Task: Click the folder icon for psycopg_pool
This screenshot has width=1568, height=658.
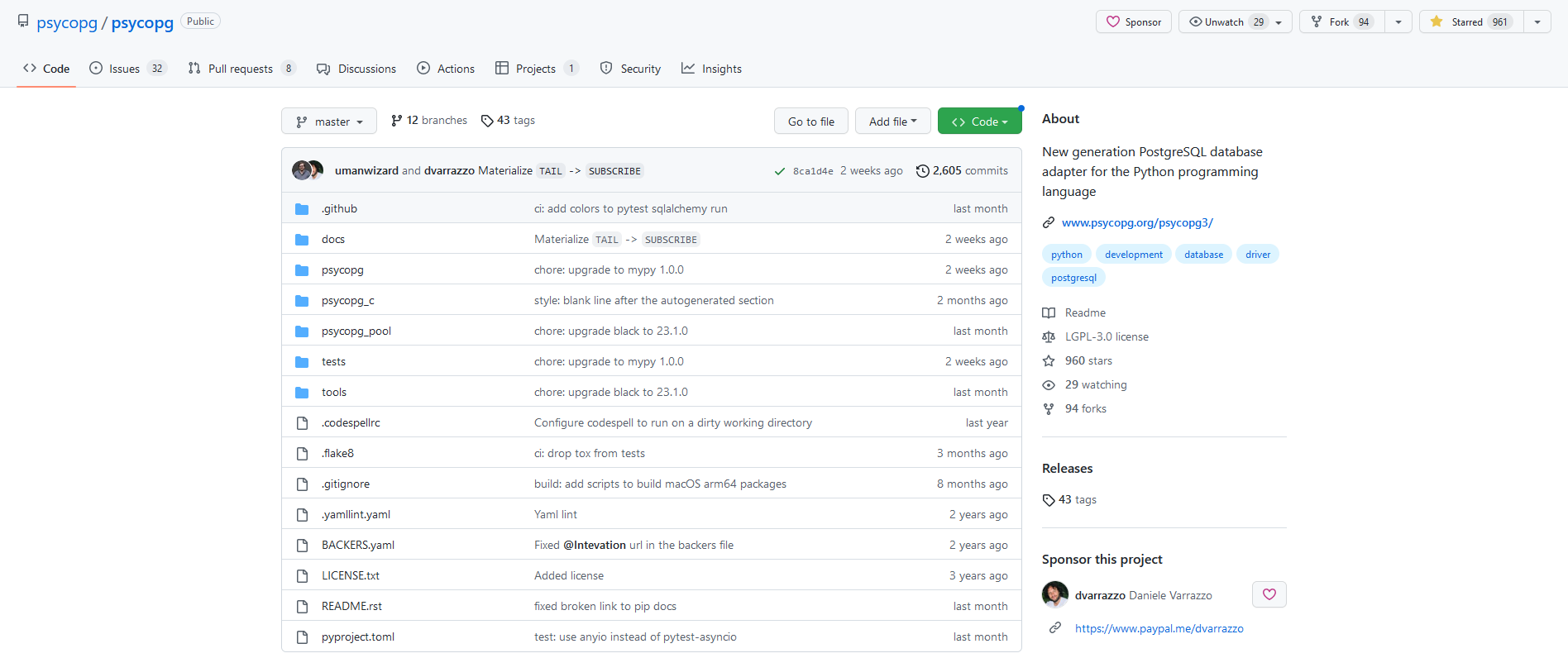Action: click(x=302, y=331)
